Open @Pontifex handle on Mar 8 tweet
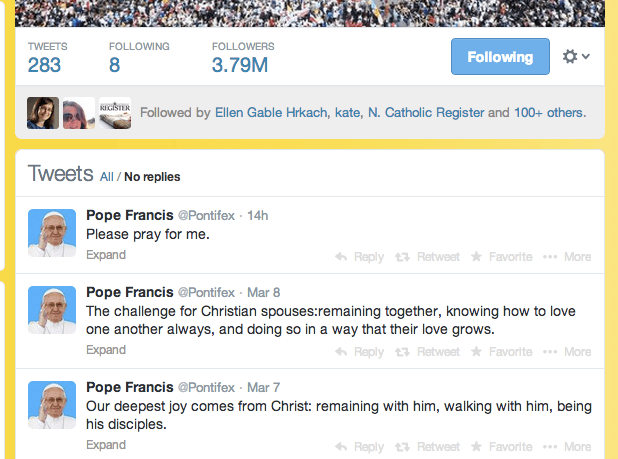Image resolution: width=618 pixels, height=459 pixels. click(206, 292)
